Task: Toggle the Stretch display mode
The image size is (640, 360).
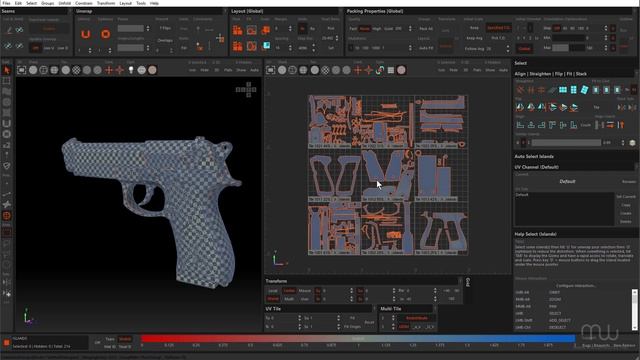Action: pyautogui.click(x=125, y=339)
